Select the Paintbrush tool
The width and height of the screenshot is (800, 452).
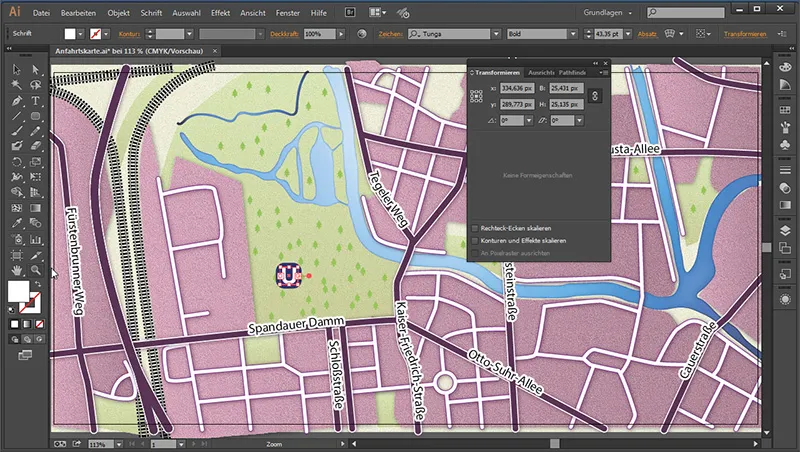coord(16,131)
